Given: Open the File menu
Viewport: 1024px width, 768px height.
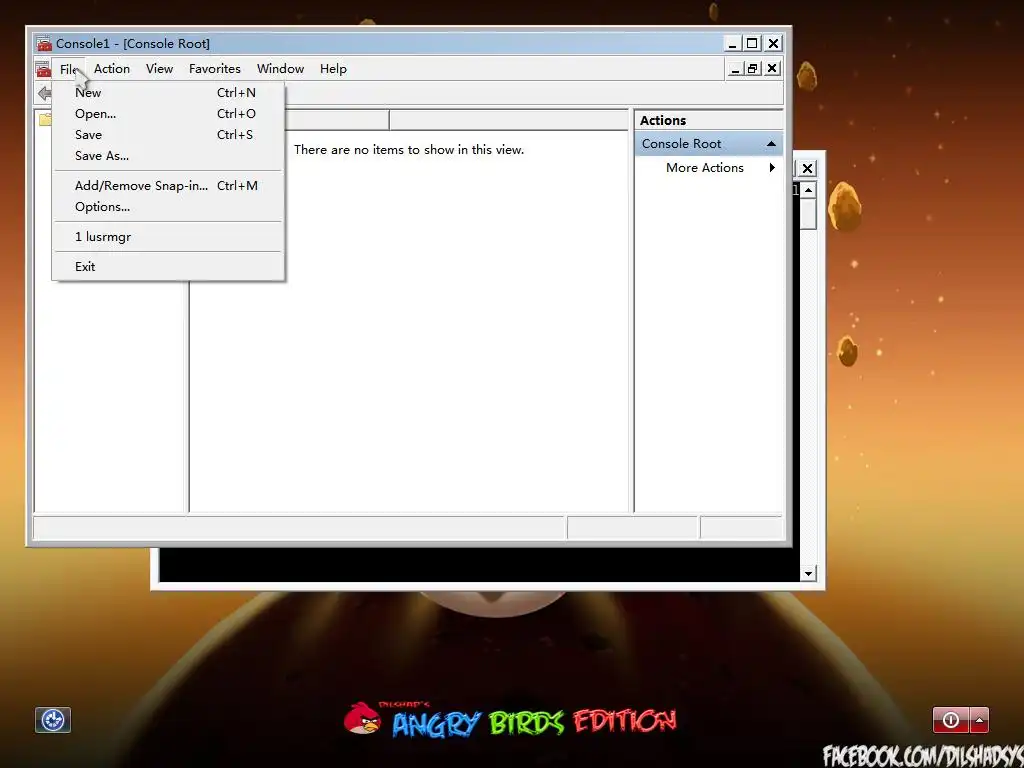Looking at the screenshot, I should (69, 69).
